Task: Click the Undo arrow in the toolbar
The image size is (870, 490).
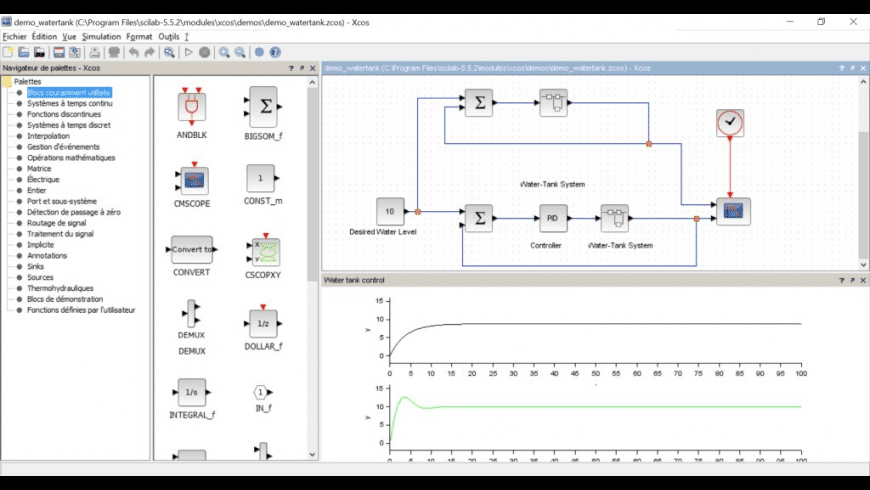Action: click(134, 52)
